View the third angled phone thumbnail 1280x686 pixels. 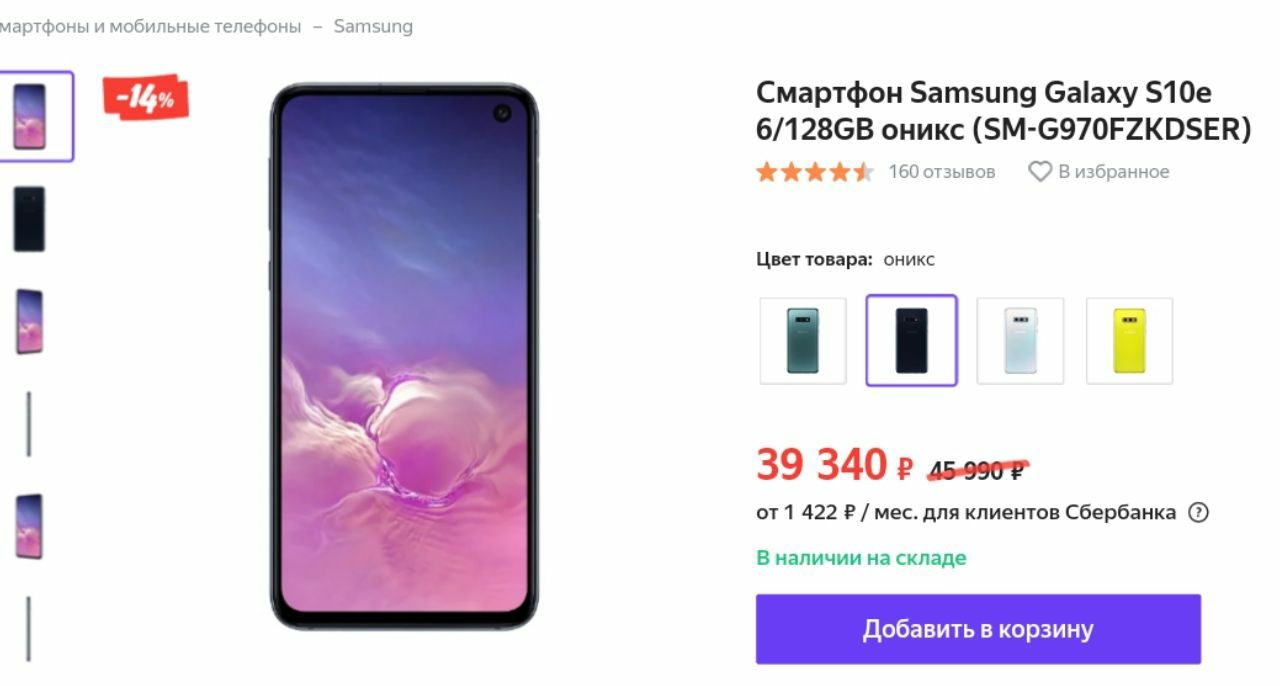point(30,322)
